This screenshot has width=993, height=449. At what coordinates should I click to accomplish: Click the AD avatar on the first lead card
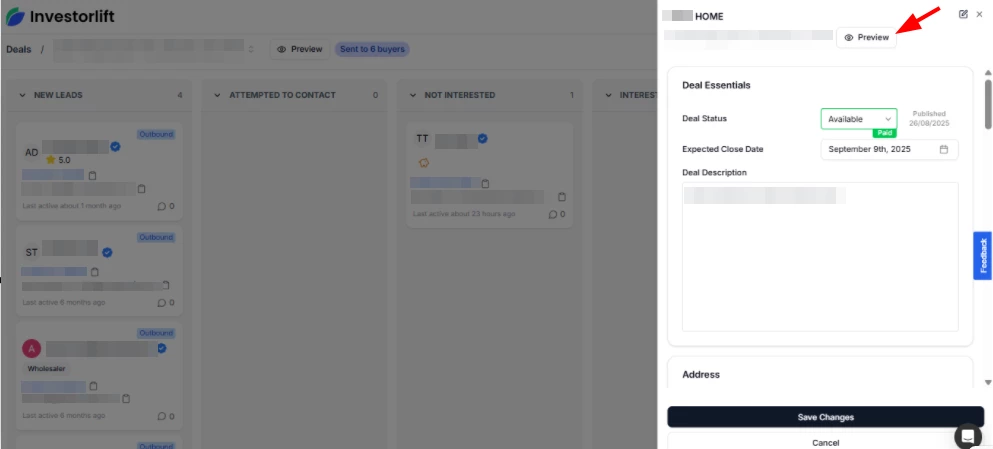[x=32, y=152]
